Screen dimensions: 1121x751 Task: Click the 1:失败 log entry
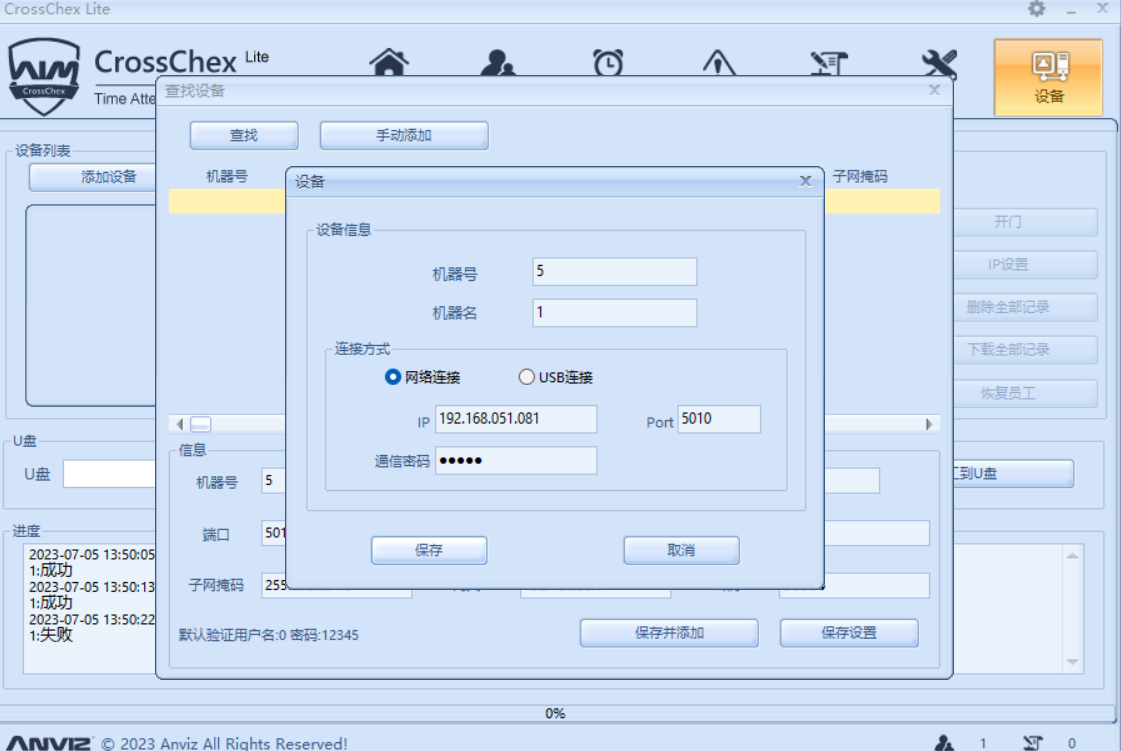pos(51,635)
